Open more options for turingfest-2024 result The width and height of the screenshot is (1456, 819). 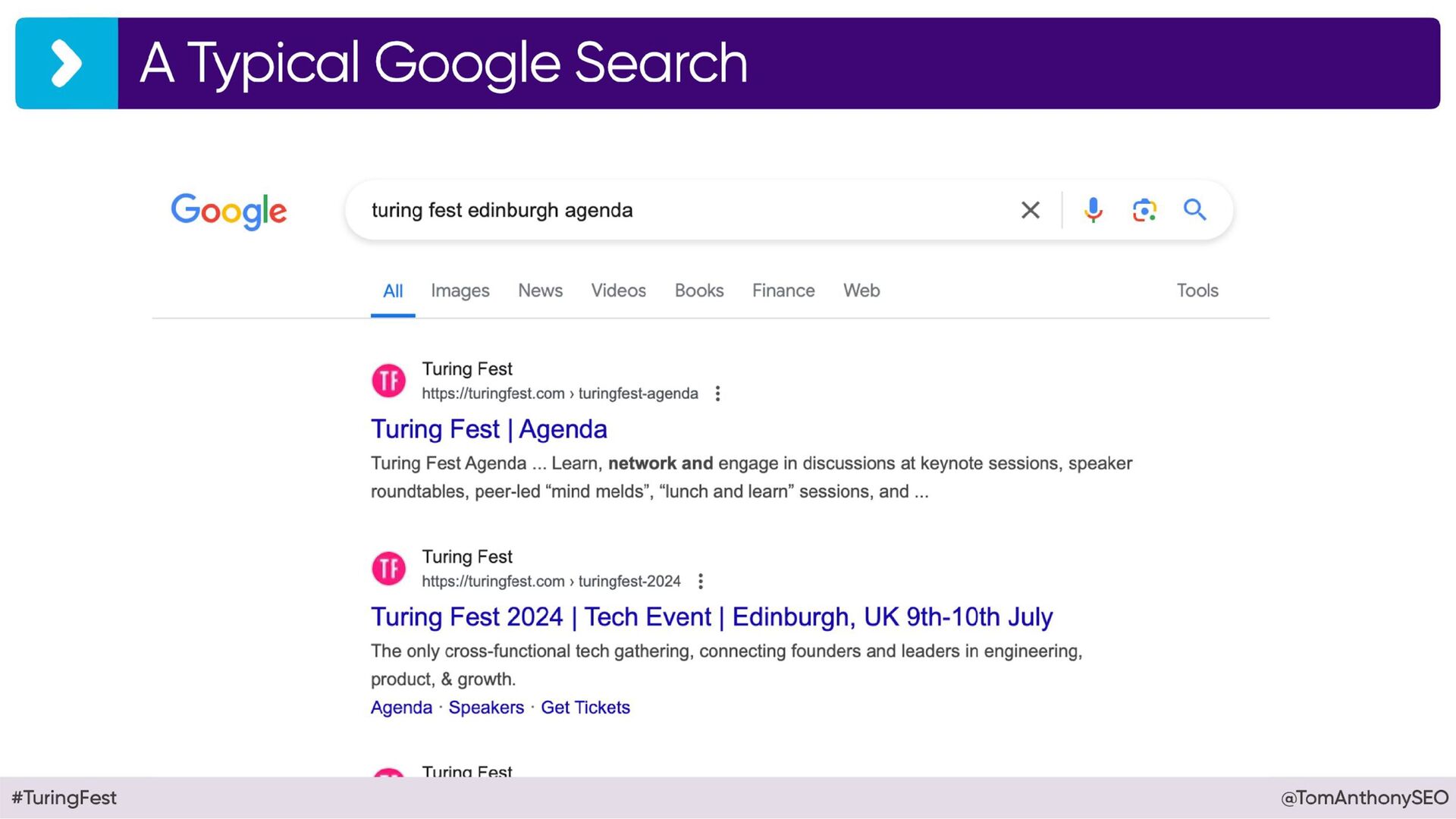point(701,582)
